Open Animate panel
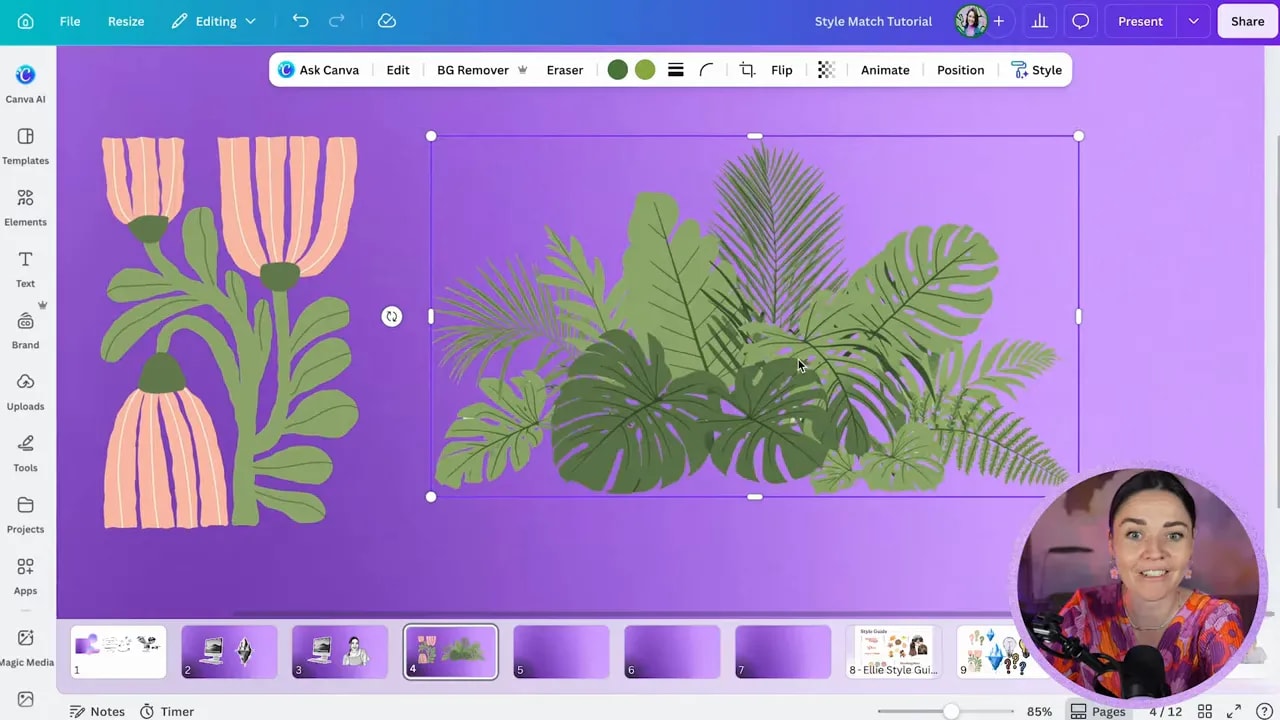 coord(885,70)
